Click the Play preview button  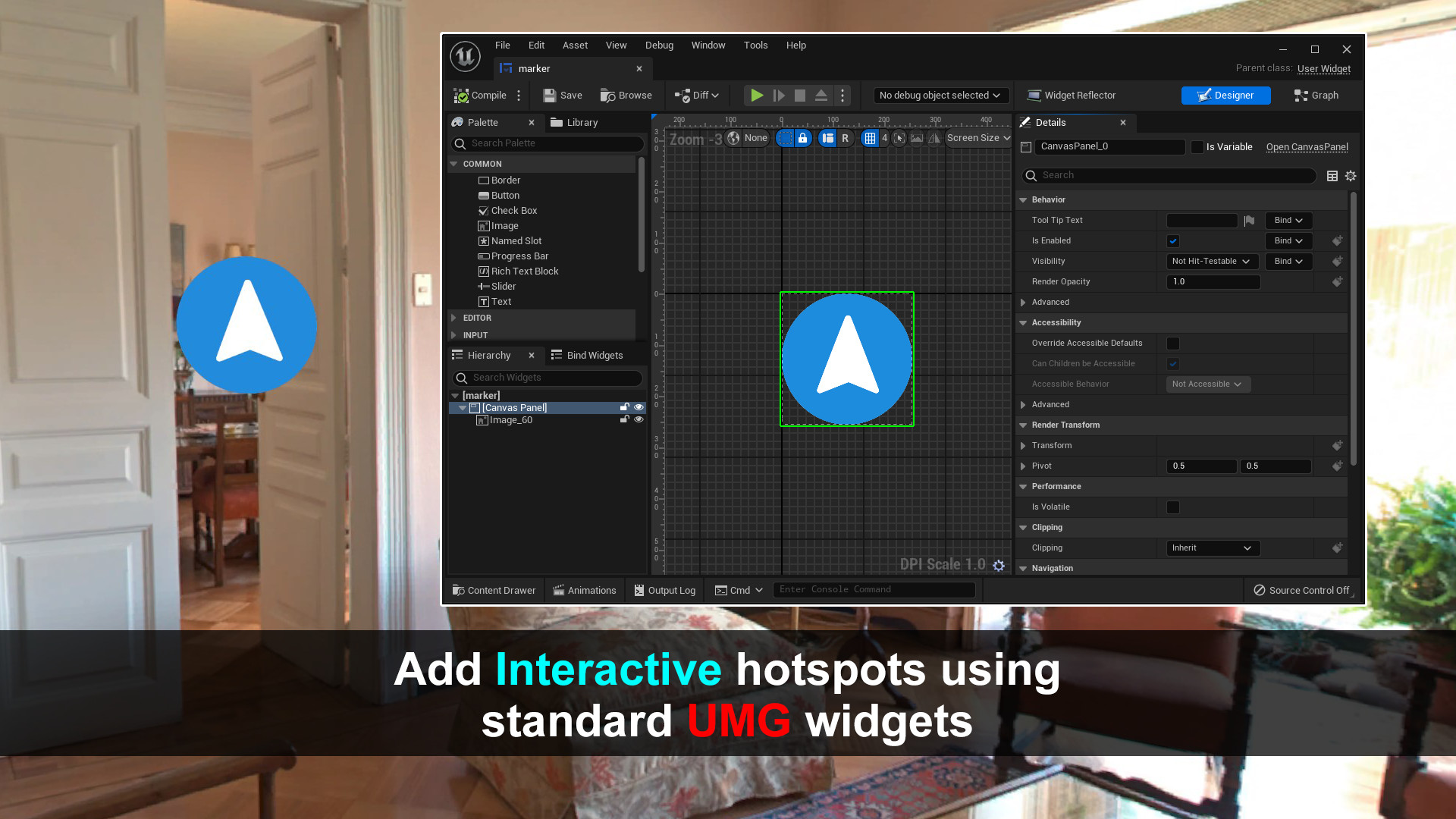tap(757, 94)
